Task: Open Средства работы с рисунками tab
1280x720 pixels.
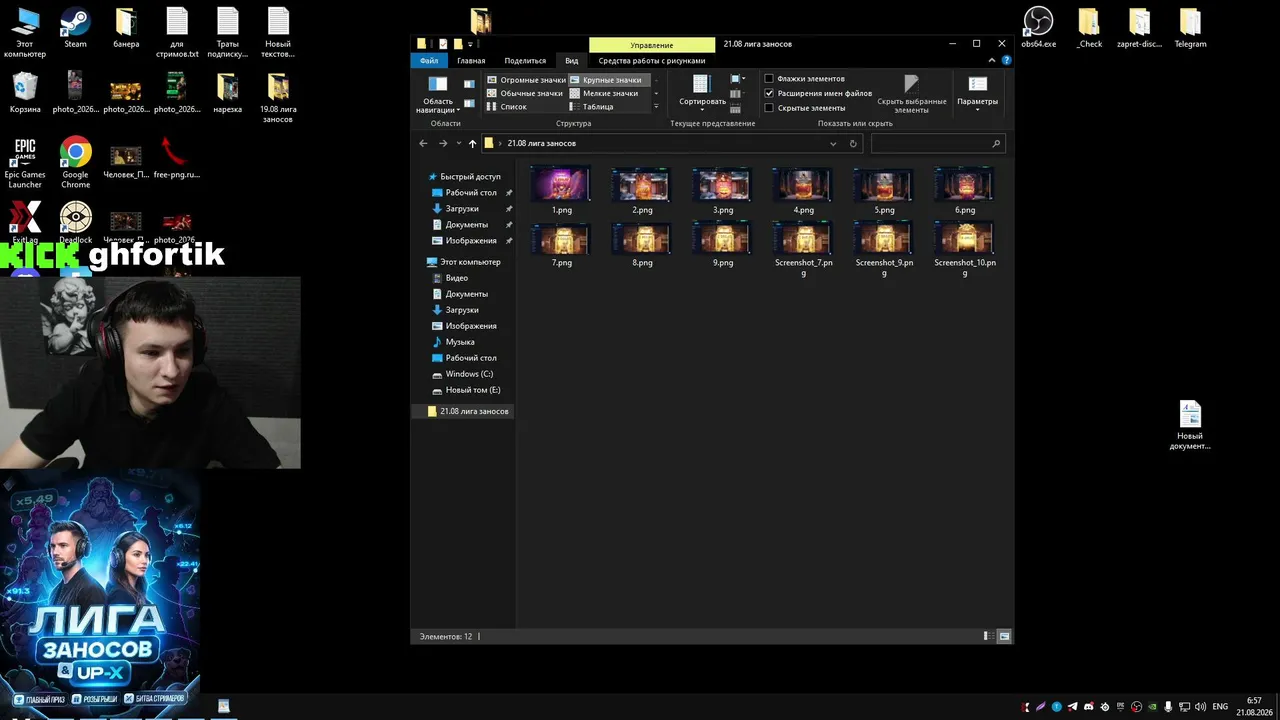Action: point(652,60)
